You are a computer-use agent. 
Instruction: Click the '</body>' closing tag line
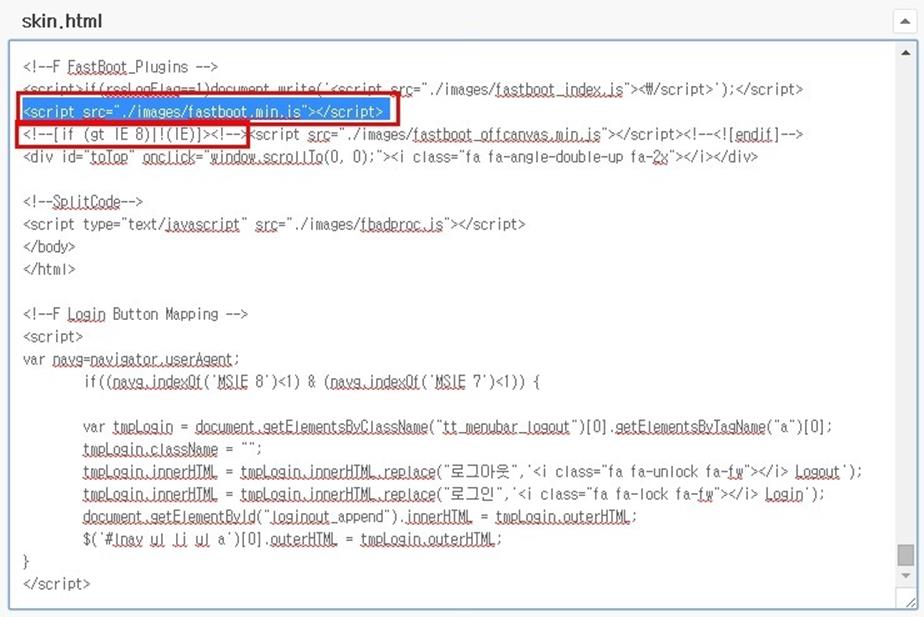coord(49,246)
